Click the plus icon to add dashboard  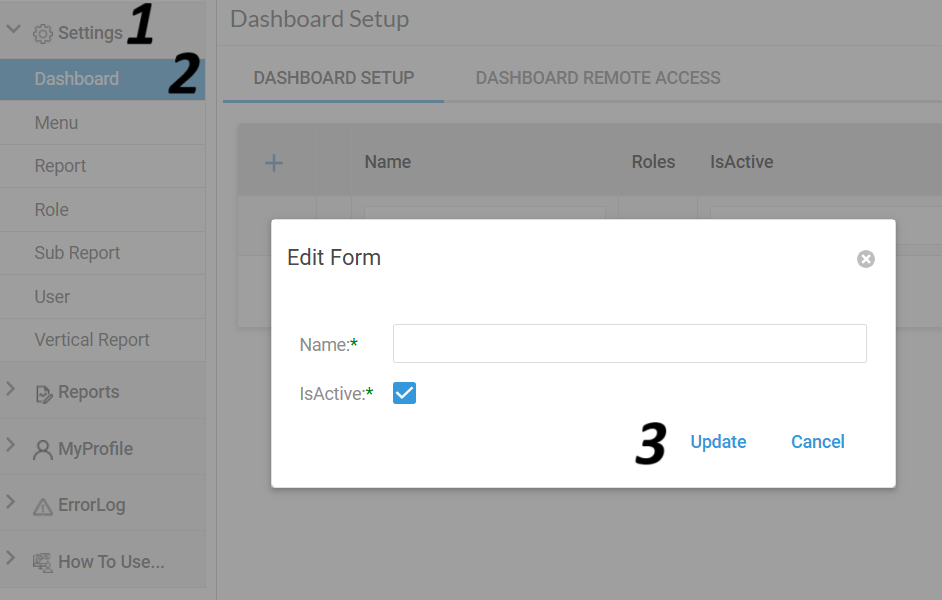[274, 163]
